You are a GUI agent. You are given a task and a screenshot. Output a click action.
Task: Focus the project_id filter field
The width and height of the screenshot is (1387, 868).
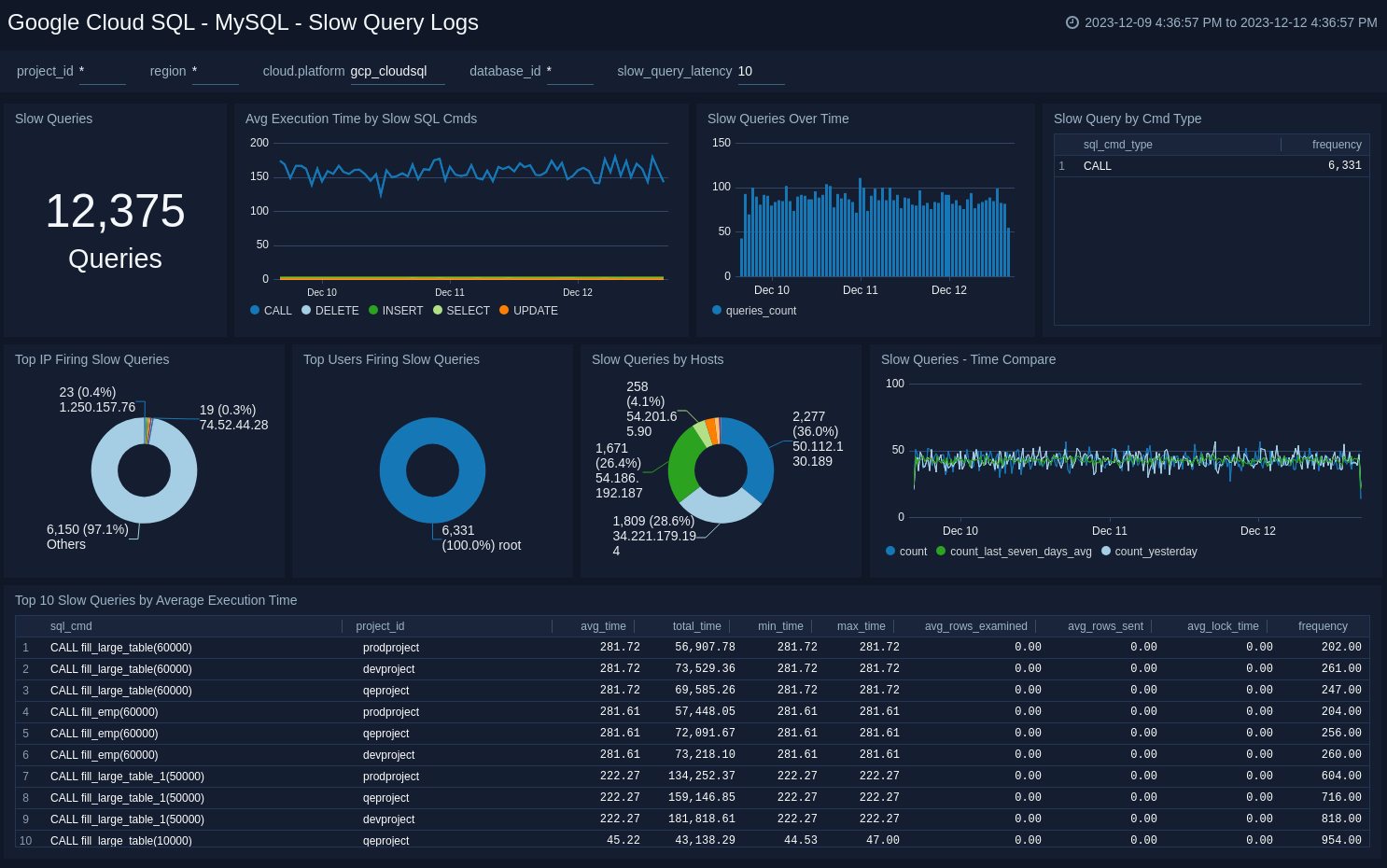[103, 71]
